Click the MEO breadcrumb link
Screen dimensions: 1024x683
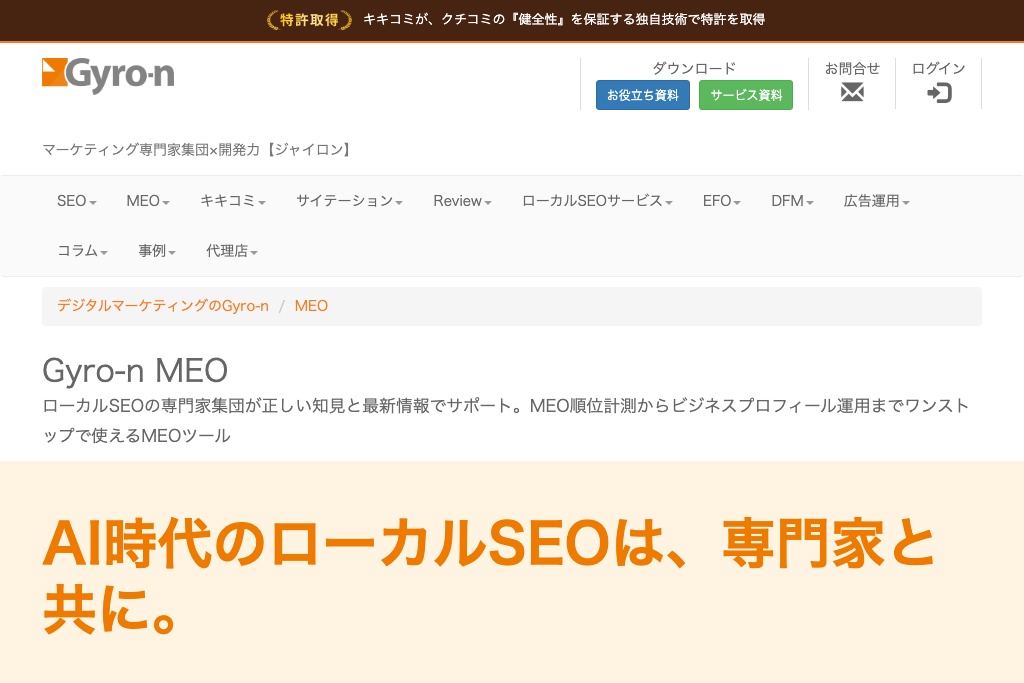tap(311, 306)
